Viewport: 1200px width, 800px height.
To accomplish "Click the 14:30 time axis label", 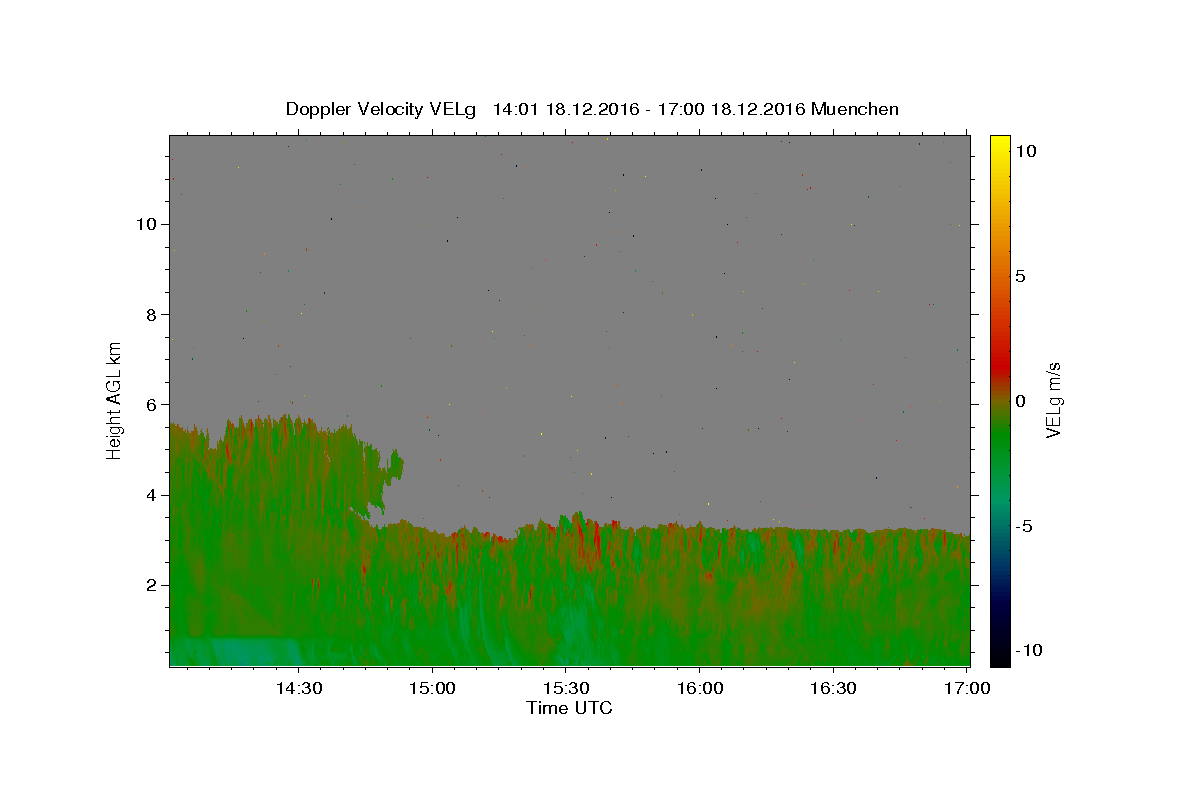I will tap(298, 688).
